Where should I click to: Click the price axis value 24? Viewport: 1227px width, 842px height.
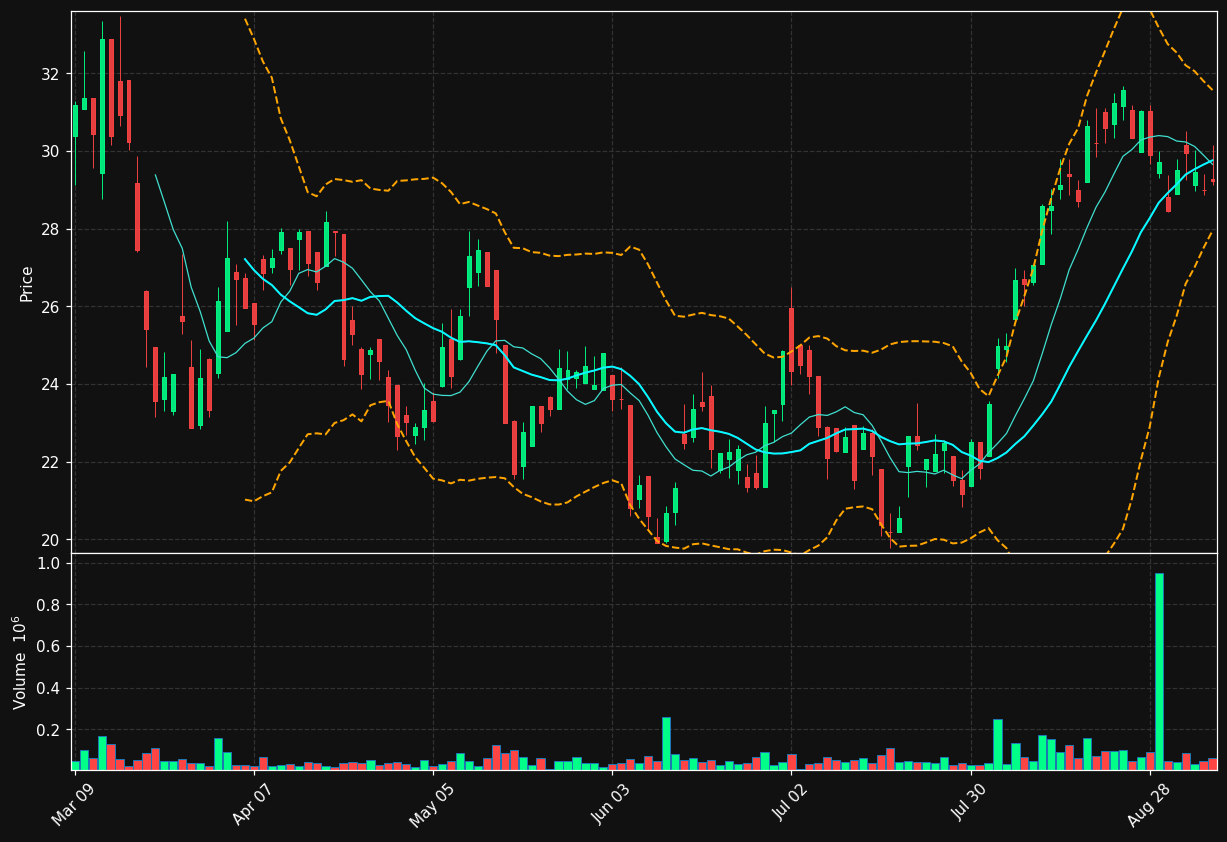(51, 385)
